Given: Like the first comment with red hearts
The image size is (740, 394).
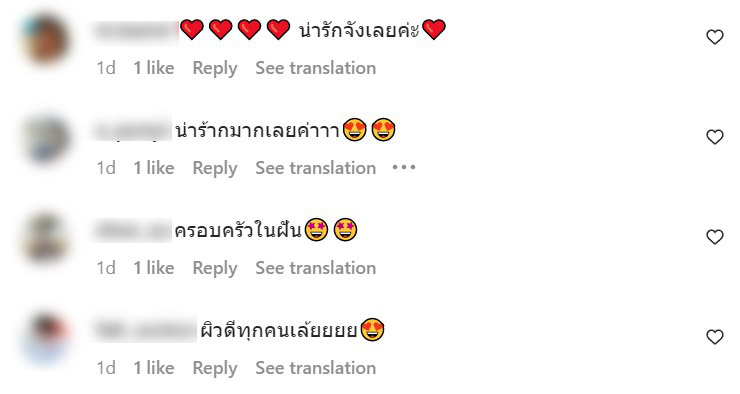Looking at the screenshot, I should pyautogui.click(x=715, y=37).
